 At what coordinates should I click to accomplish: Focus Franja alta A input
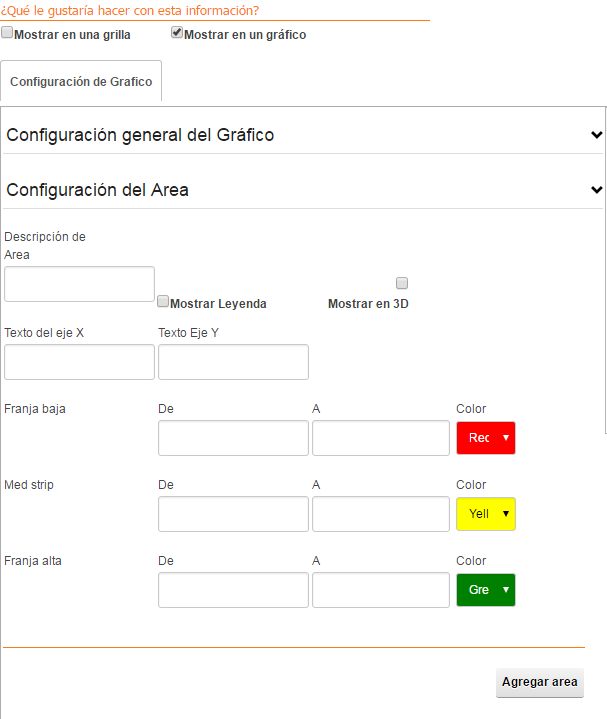point(381,590)
